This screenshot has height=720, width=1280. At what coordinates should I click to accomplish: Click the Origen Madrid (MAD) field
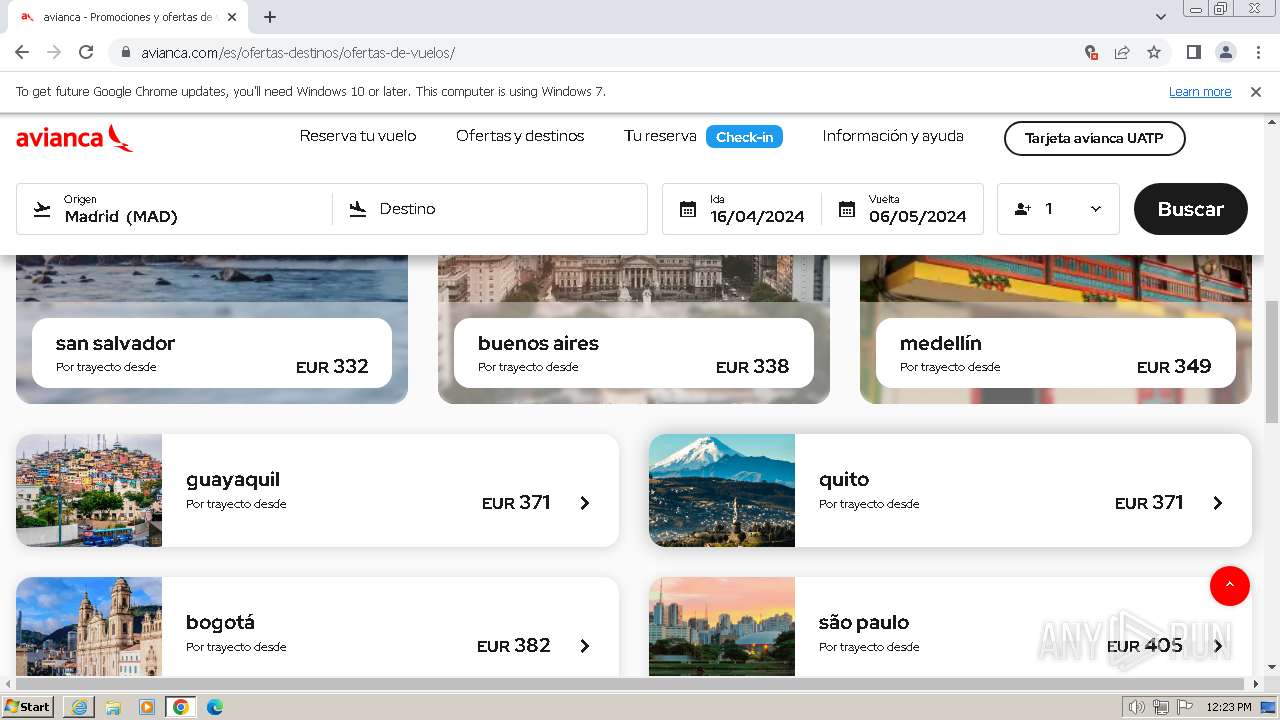click(x=175, y=209)
